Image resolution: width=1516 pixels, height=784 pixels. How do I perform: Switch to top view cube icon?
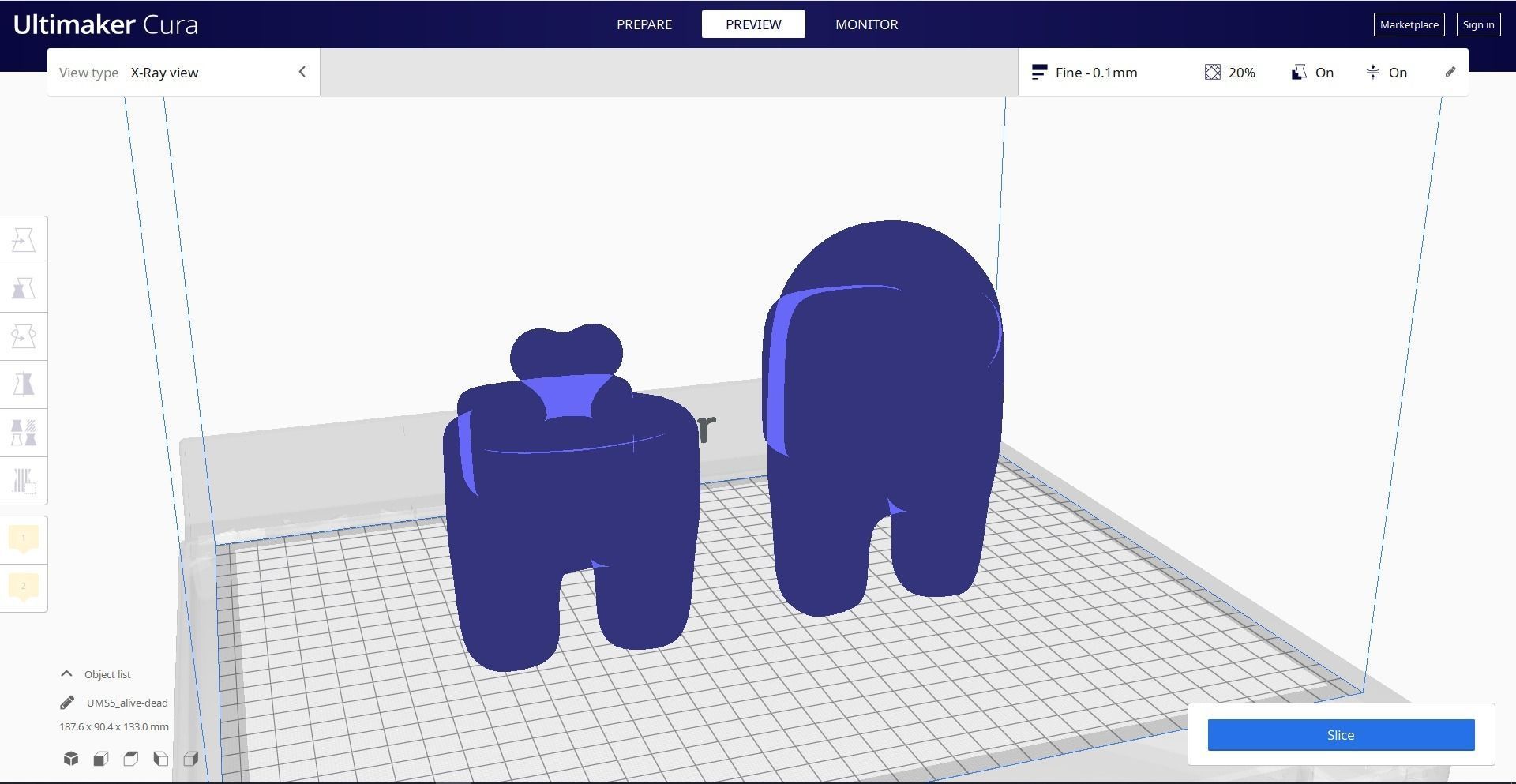(131, 759)
